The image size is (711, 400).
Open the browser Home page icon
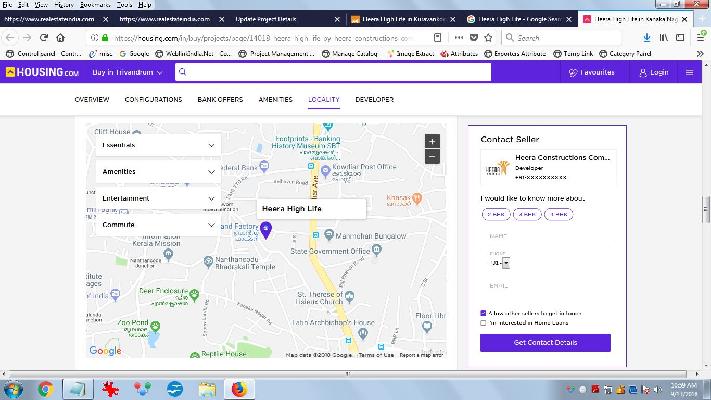pyautogui.click(x=60, y=38)
